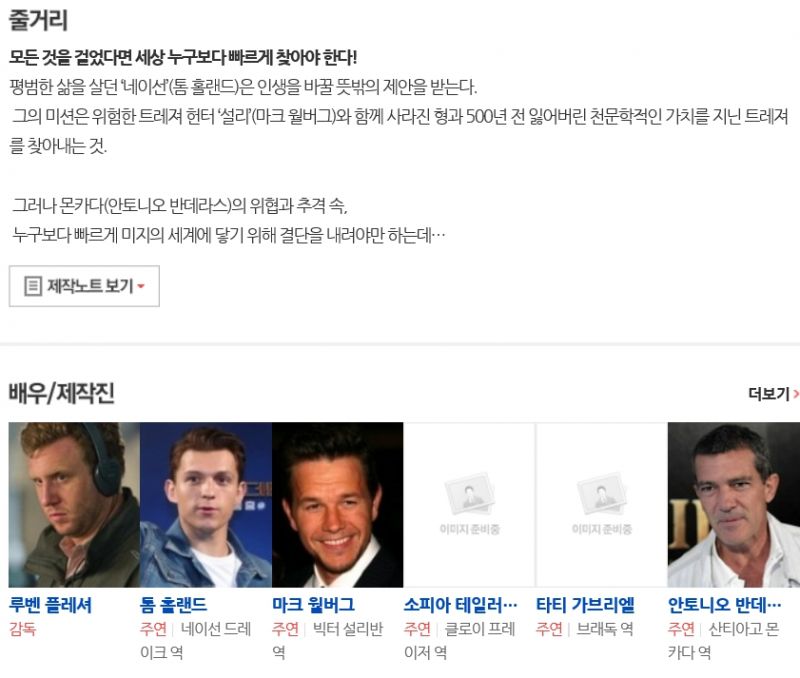Open the 루벤 플레셔 name link

point(51,605)
